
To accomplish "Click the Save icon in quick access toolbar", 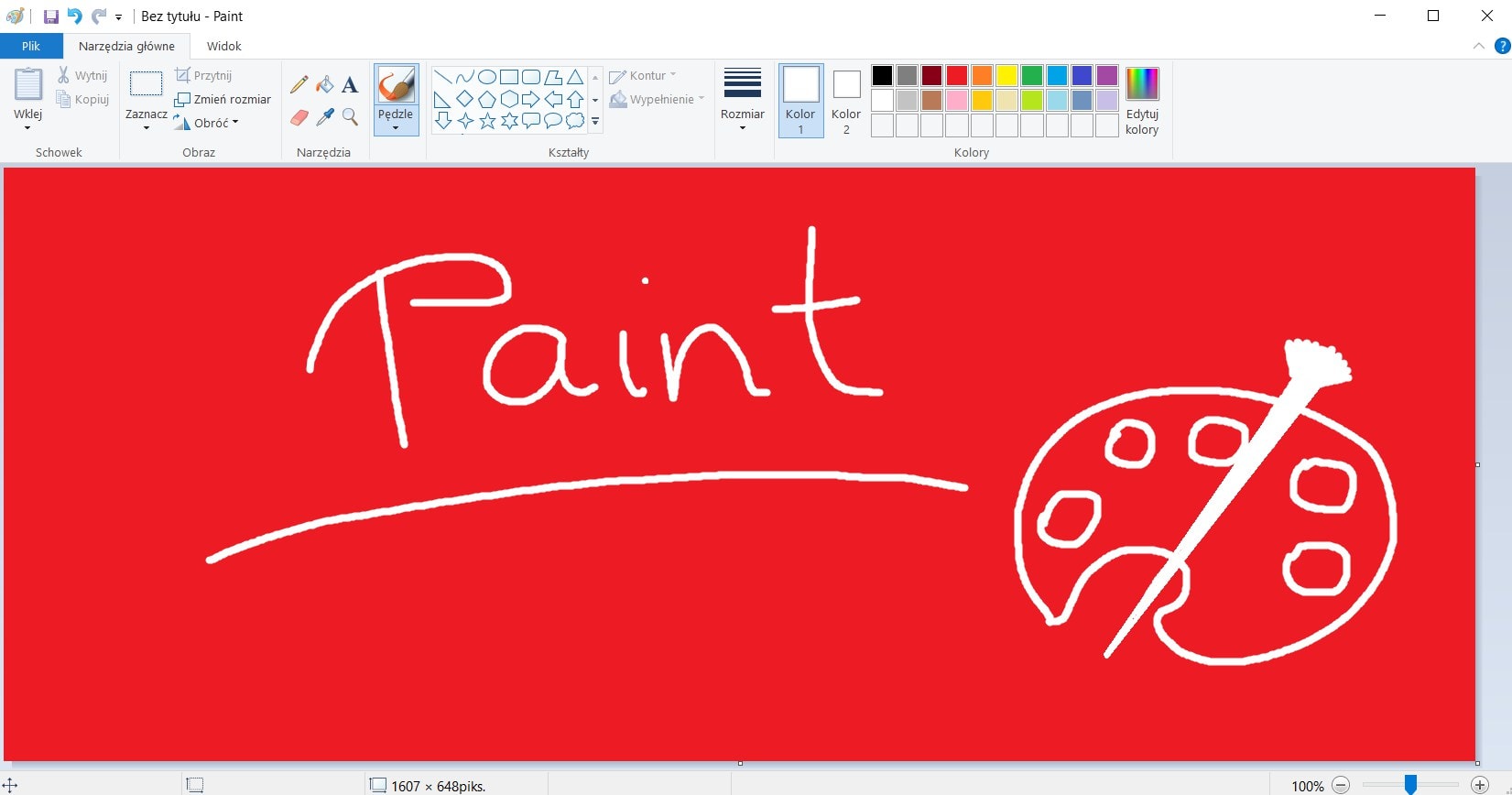I will (51, 16).
